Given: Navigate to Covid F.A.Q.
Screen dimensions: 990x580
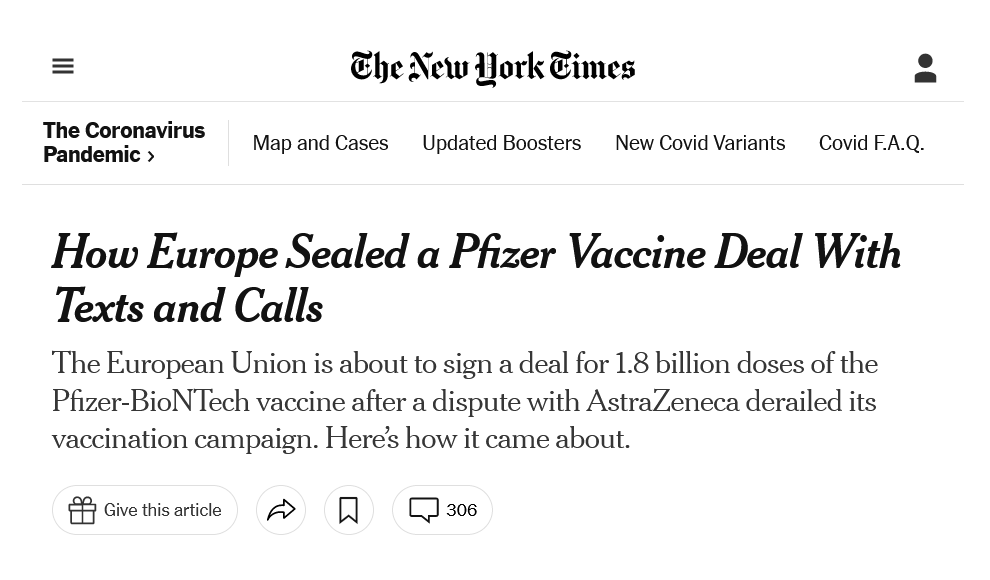Looking at the screenshot, I should 871,143.
